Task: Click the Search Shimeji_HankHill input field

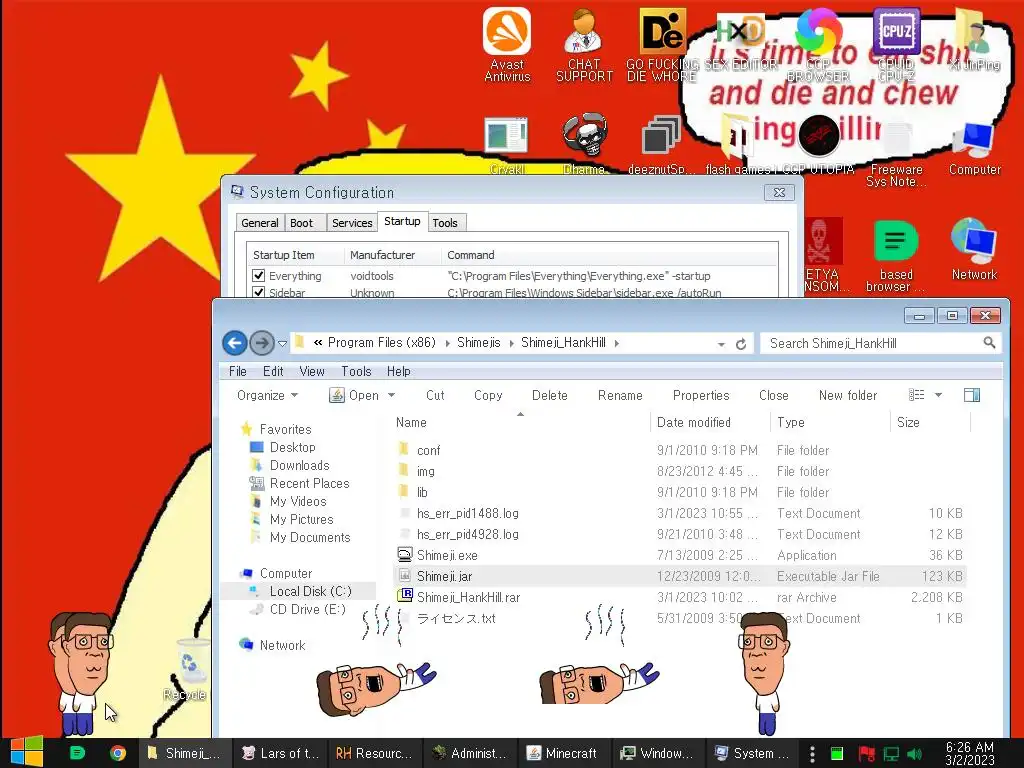Action: pos(872,343)
